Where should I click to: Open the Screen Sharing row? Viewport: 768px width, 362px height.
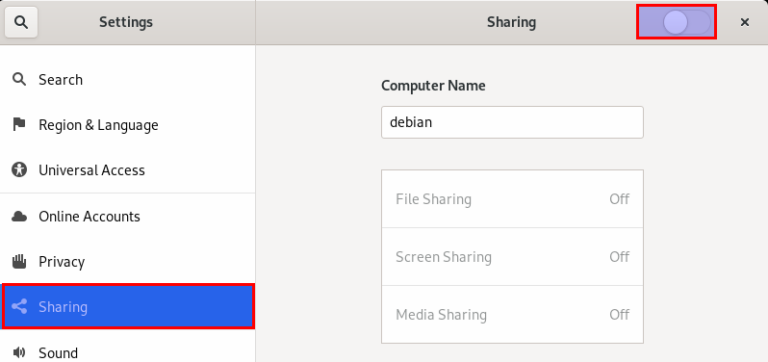point(512,257)
